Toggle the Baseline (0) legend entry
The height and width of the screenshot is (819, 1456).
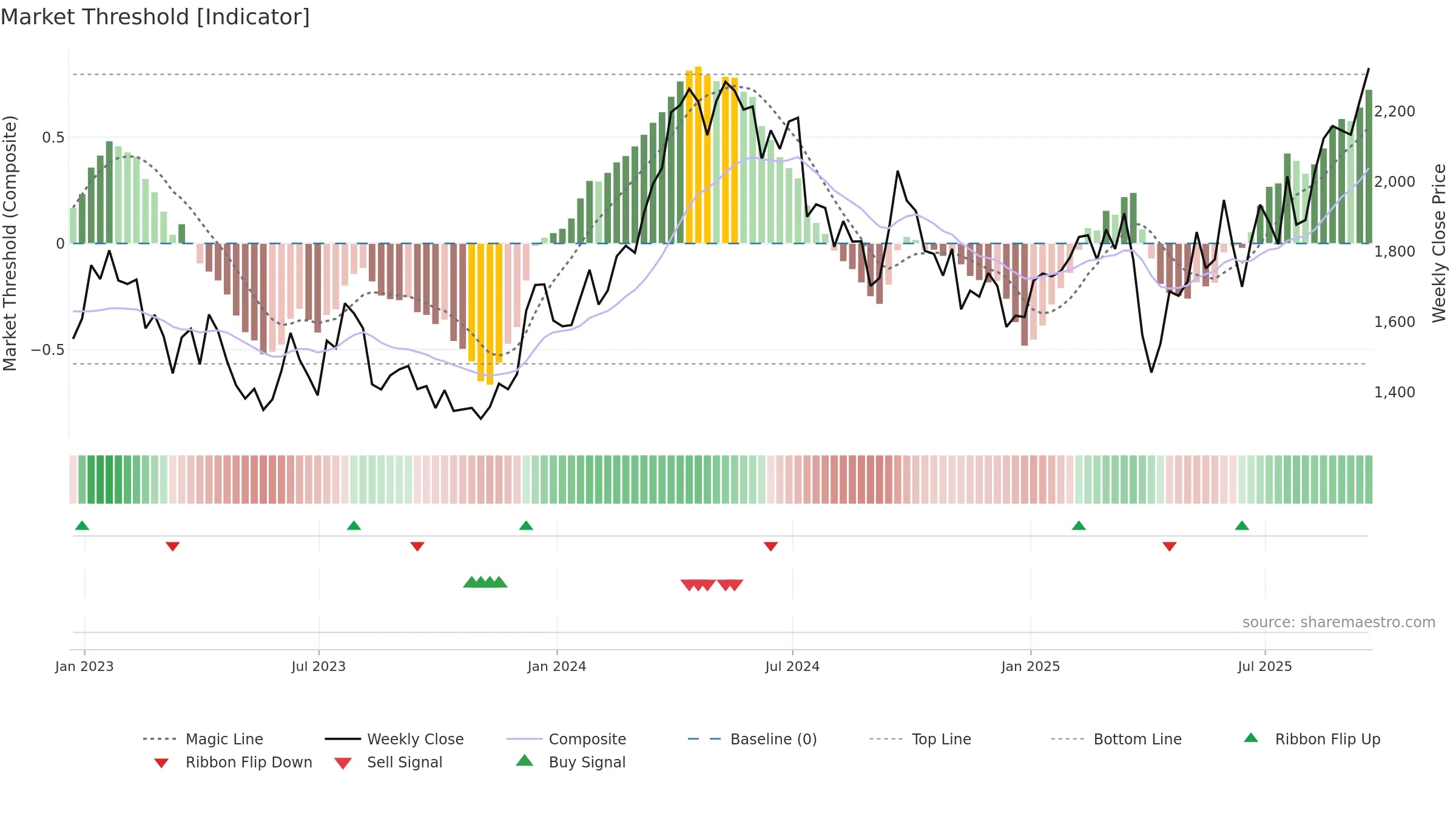pyautogui.click(x=752, y=739)
